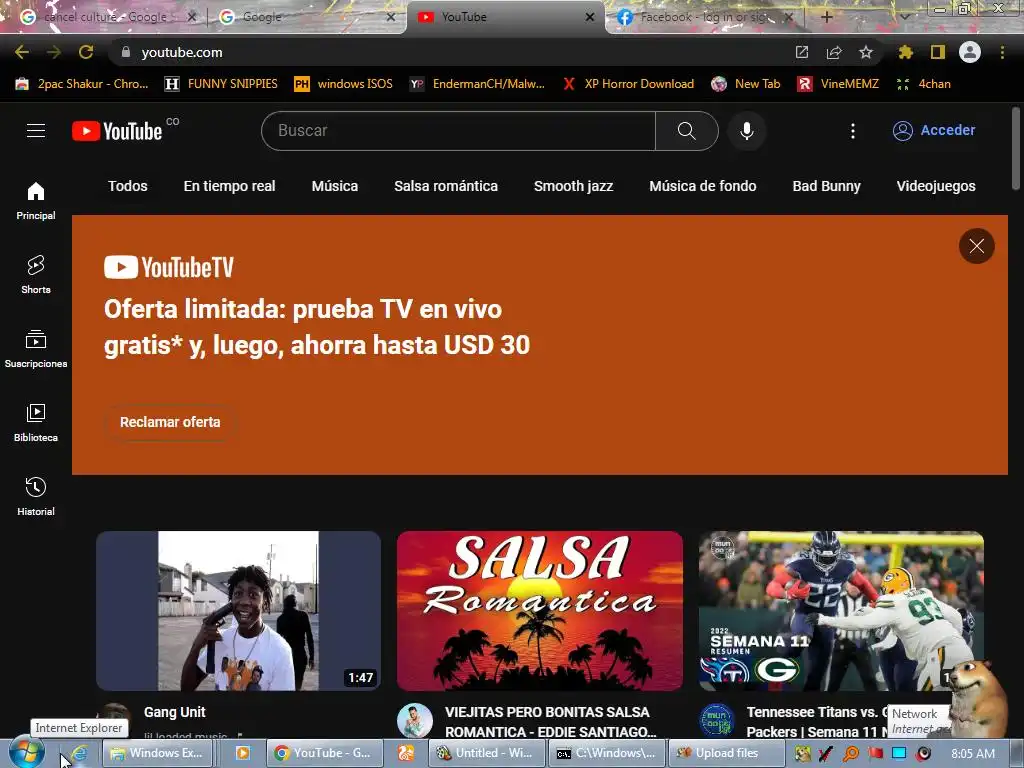Click Acceder to sign in
This screenshot has width=1024, height=768.
(934, 130)
